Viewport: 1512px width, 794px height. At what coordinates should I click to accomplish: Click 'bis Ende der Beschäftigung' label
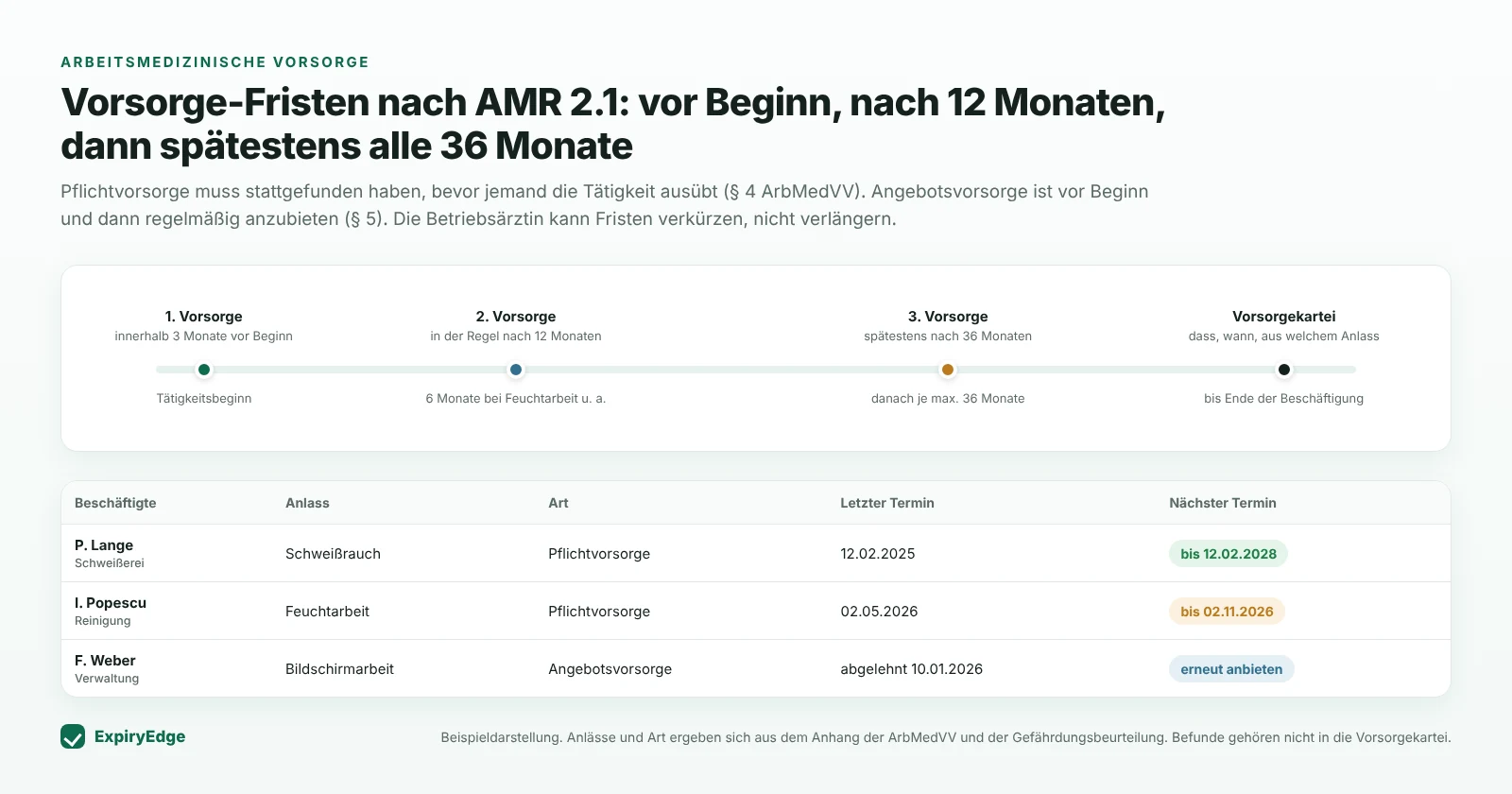(x=1284, y=399)
